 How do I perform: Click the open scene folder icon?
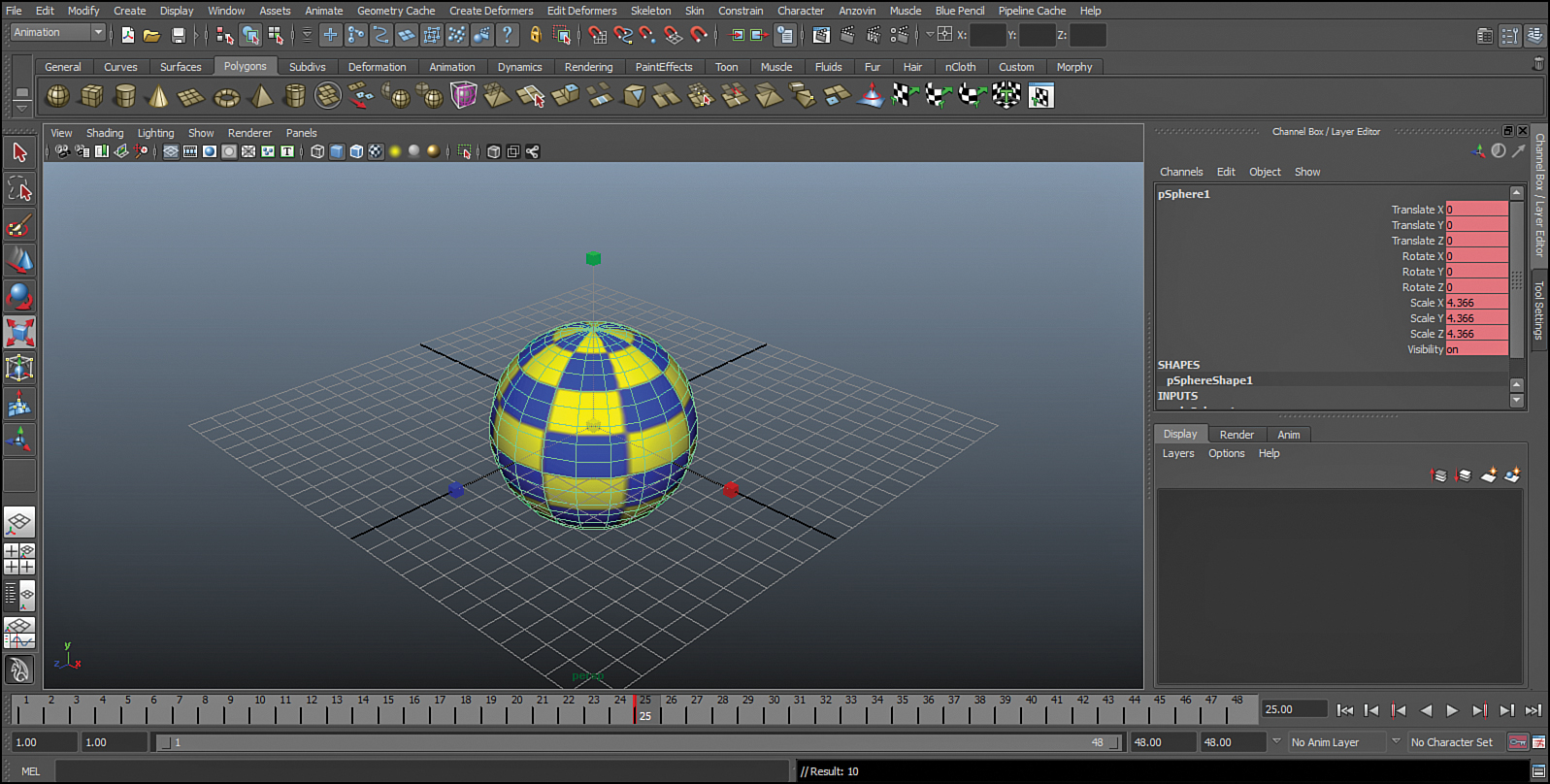tap(152, 35)
